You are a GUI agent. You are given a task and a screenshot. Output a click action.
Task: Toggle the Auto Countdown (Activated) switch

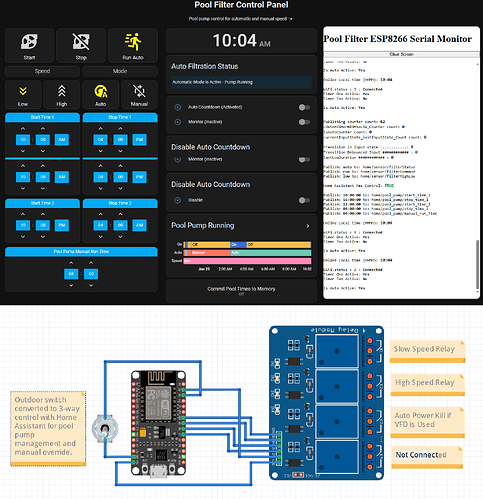coord(304,107)
